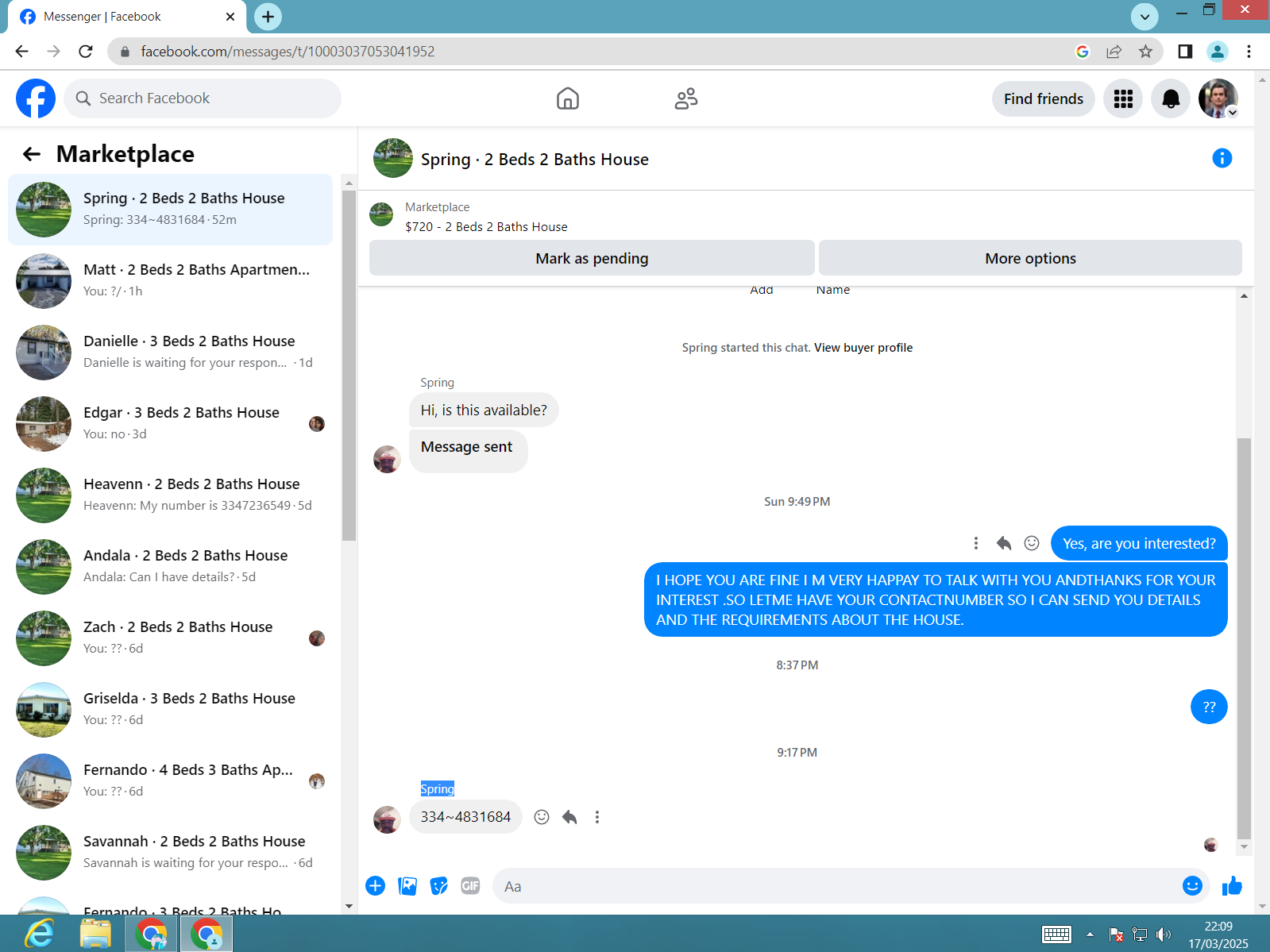Click the listing thumbnail in chat header
Viewport: 1270px width, 952px height.
tap(393, 158)
